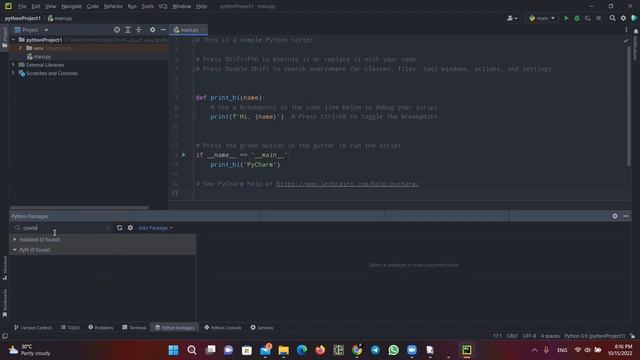Open the Edit menu
This screenshot has height=360, width=640.
pyautogui.click(x=36, y=6)
